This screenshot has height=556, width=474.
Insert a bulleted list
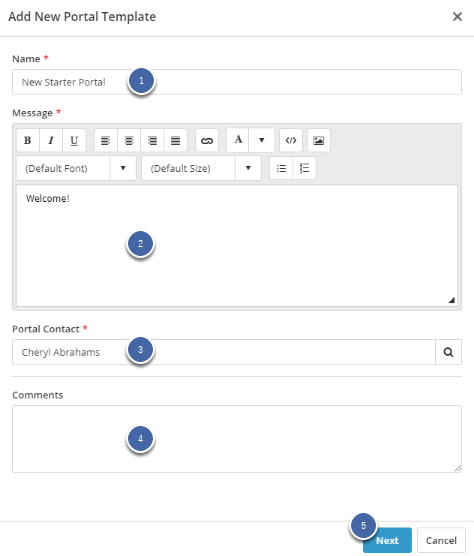(x=281, y=168)
